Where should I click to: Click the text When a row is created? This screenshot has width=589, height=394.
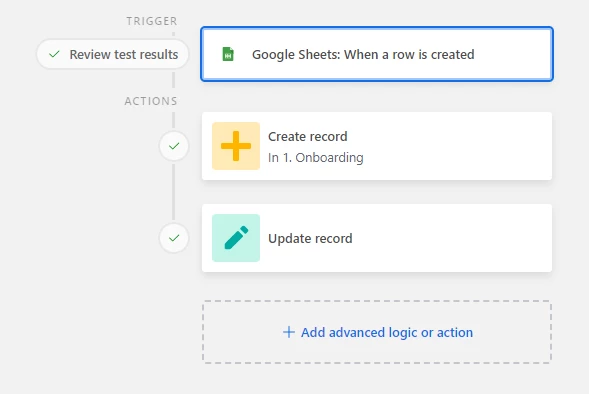[x=409, y=54]
